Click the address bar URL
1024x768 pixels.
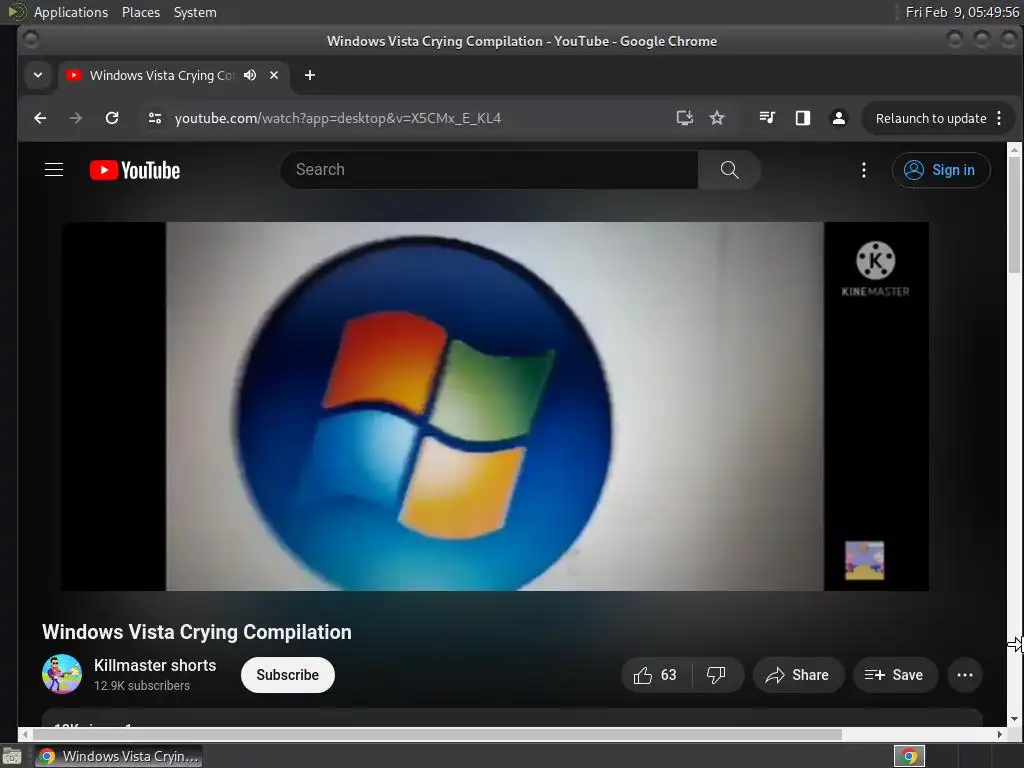click(x=338, y=118)
